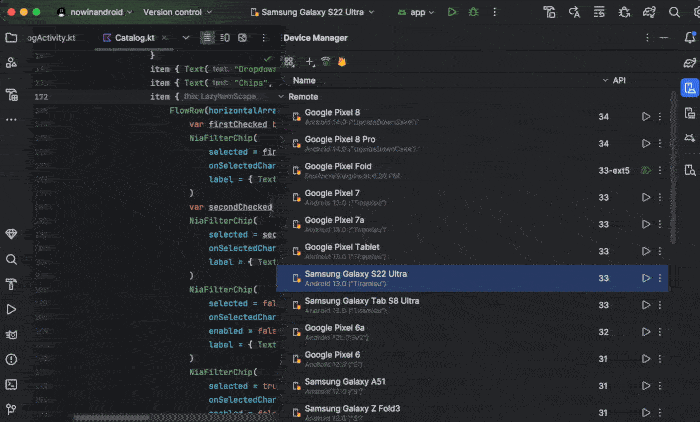The width and height of the screenshot is (700, 422).
Task: Click the Name column header
Action: pyautogui.click(x=304, y=80)
